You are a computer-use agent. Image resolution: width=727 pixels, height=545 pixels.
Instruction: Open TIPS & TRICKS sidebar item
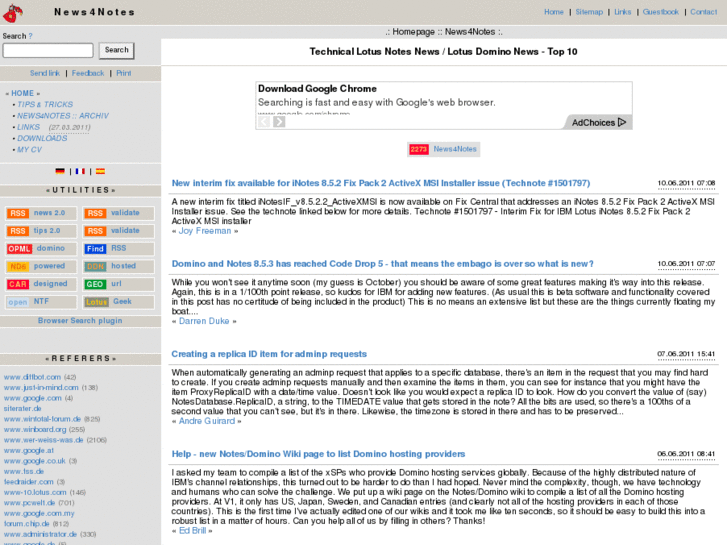[45, 104]
